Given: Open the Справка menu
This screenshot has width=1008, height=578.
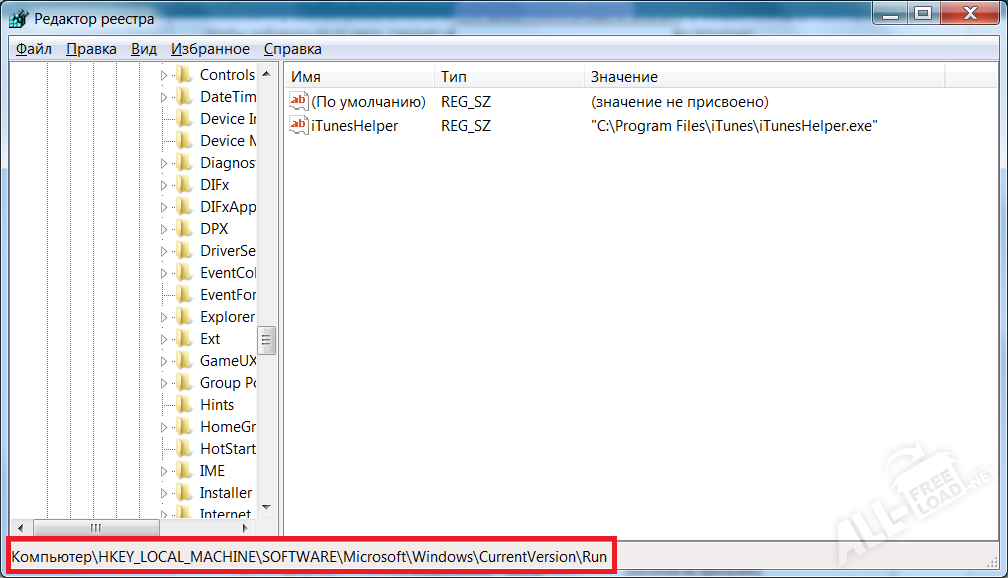Looking at the screenshot, I should (x=293, y=49).
